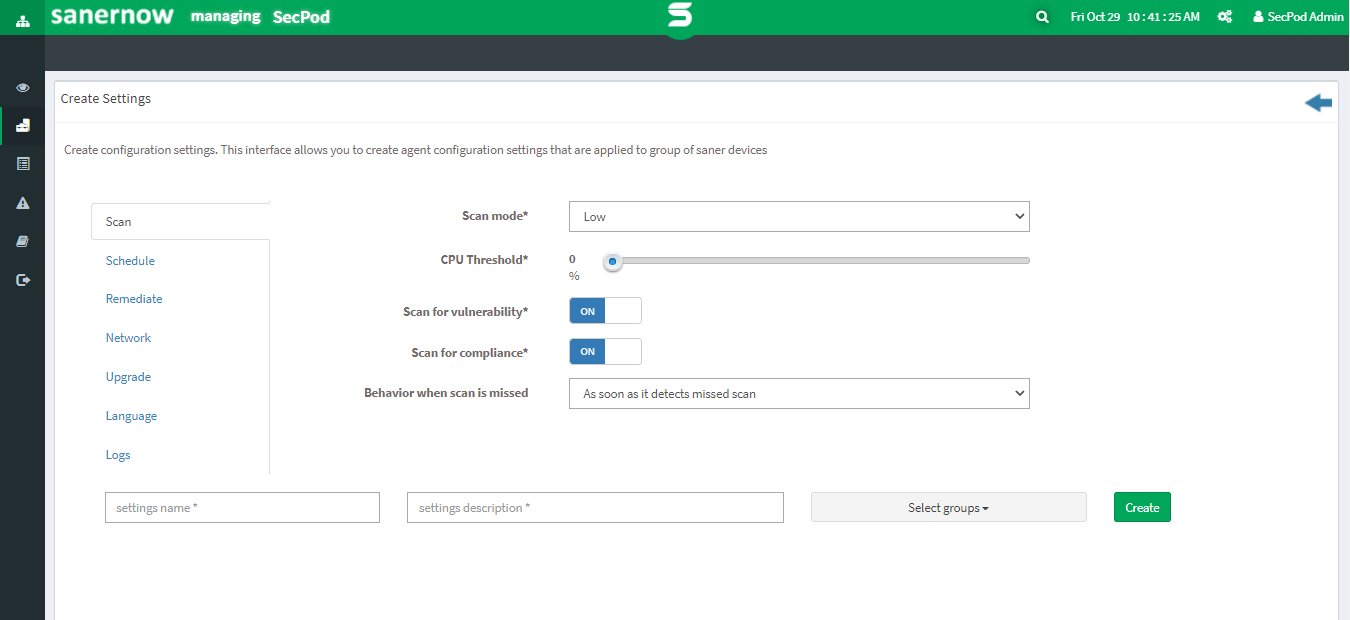Click the green Create button
The height and width of the screenshot is (620, 1350).
1142,507
